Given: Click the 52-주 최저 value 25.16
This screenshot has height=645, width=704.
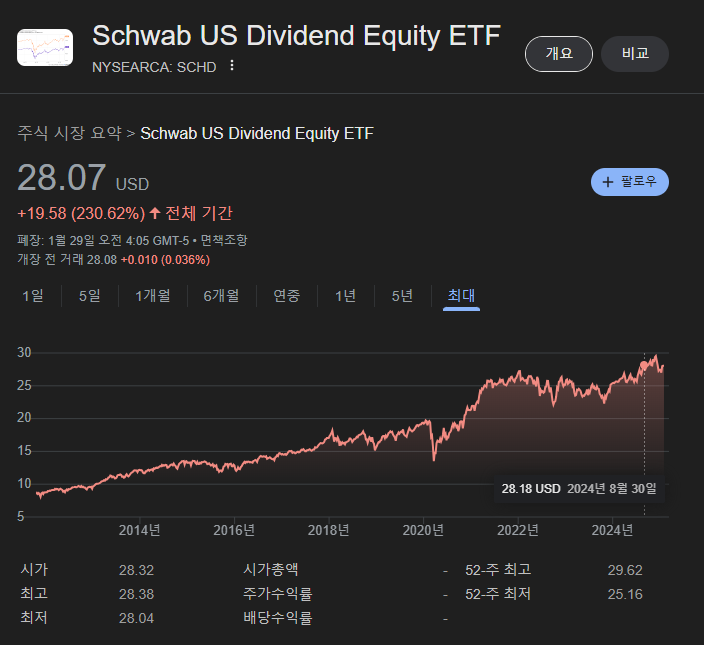Looking at the screenshot, I should 625,594.
